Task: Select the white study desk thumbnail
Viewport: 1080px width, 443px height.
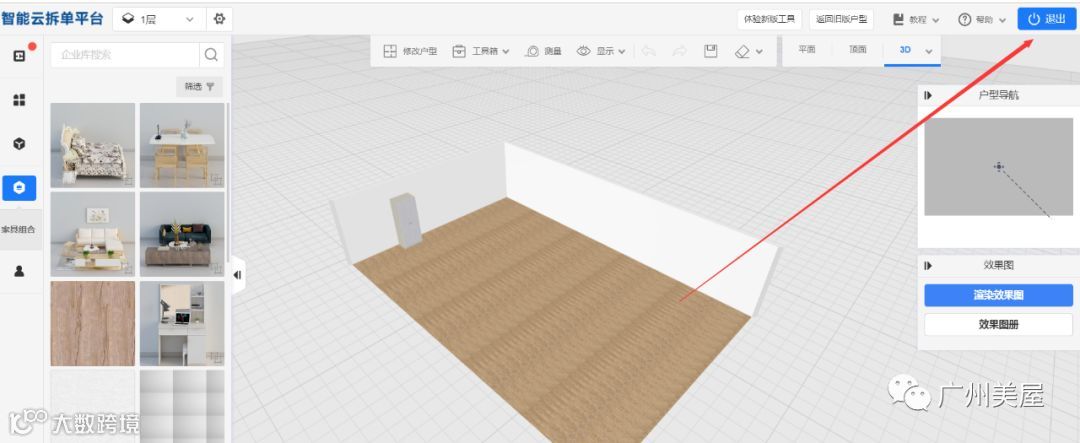Action: point(182,323)
